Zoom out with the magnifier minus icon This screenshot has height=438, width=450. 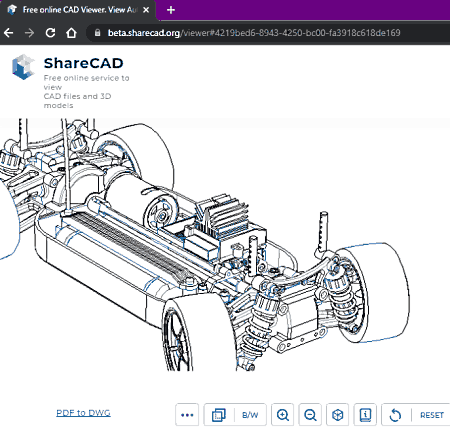(310, 415)
